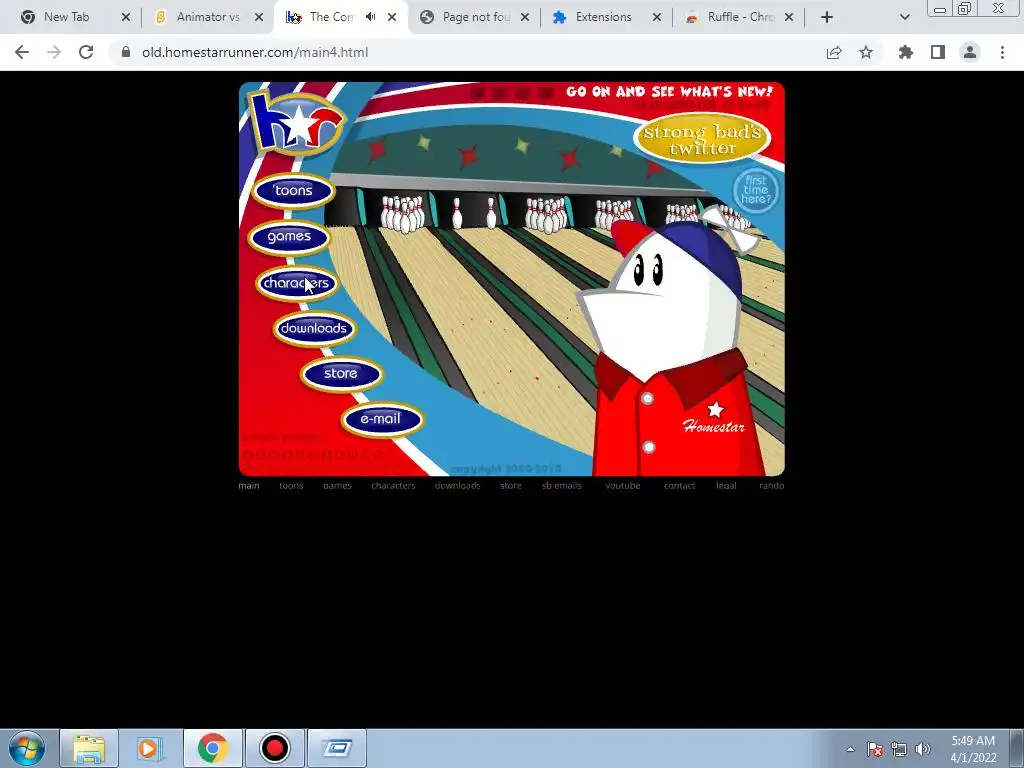
Task: Open the network tray icon
Action: pyautogui.click(x=899, y=749)
